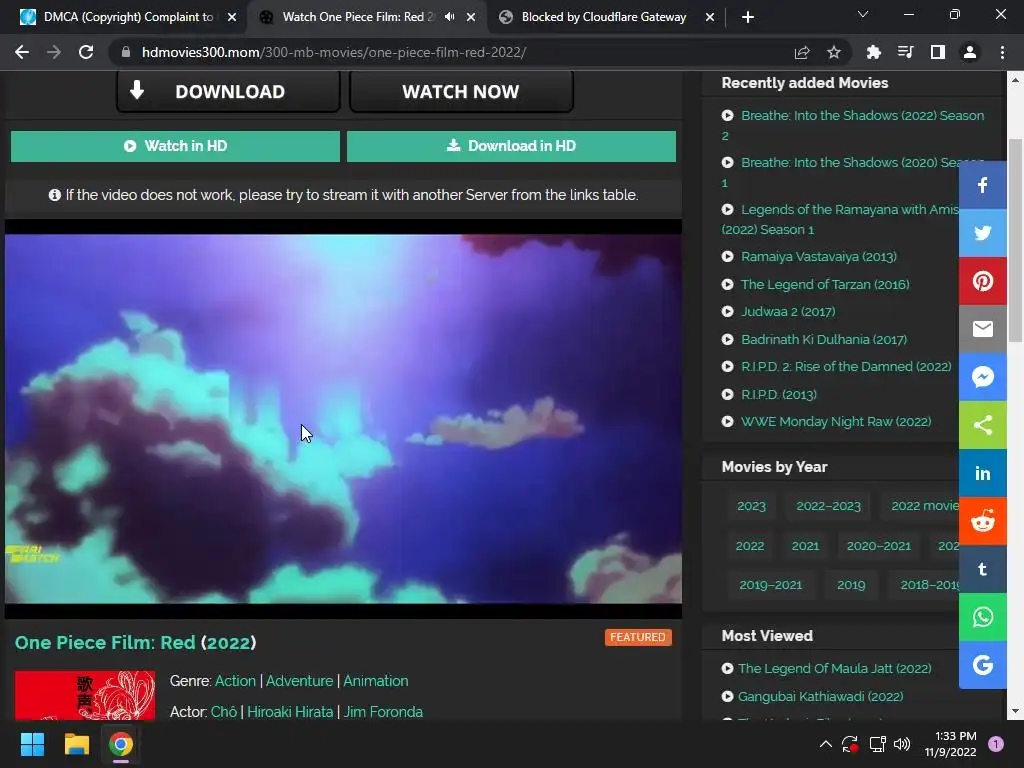
Task: Click the One Piece poster thumbnail
Action: tap(85, 696)
